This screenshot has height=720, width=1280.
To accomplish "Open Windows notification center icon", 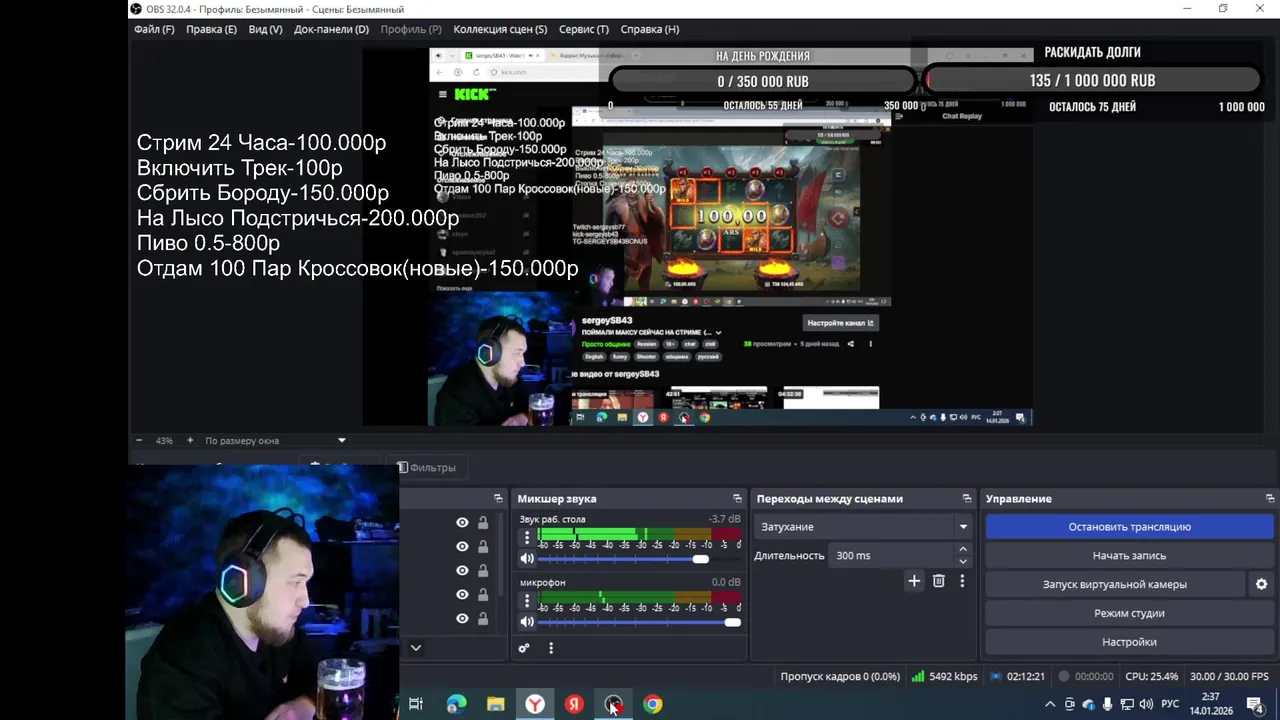I will tap(1254, 704).
